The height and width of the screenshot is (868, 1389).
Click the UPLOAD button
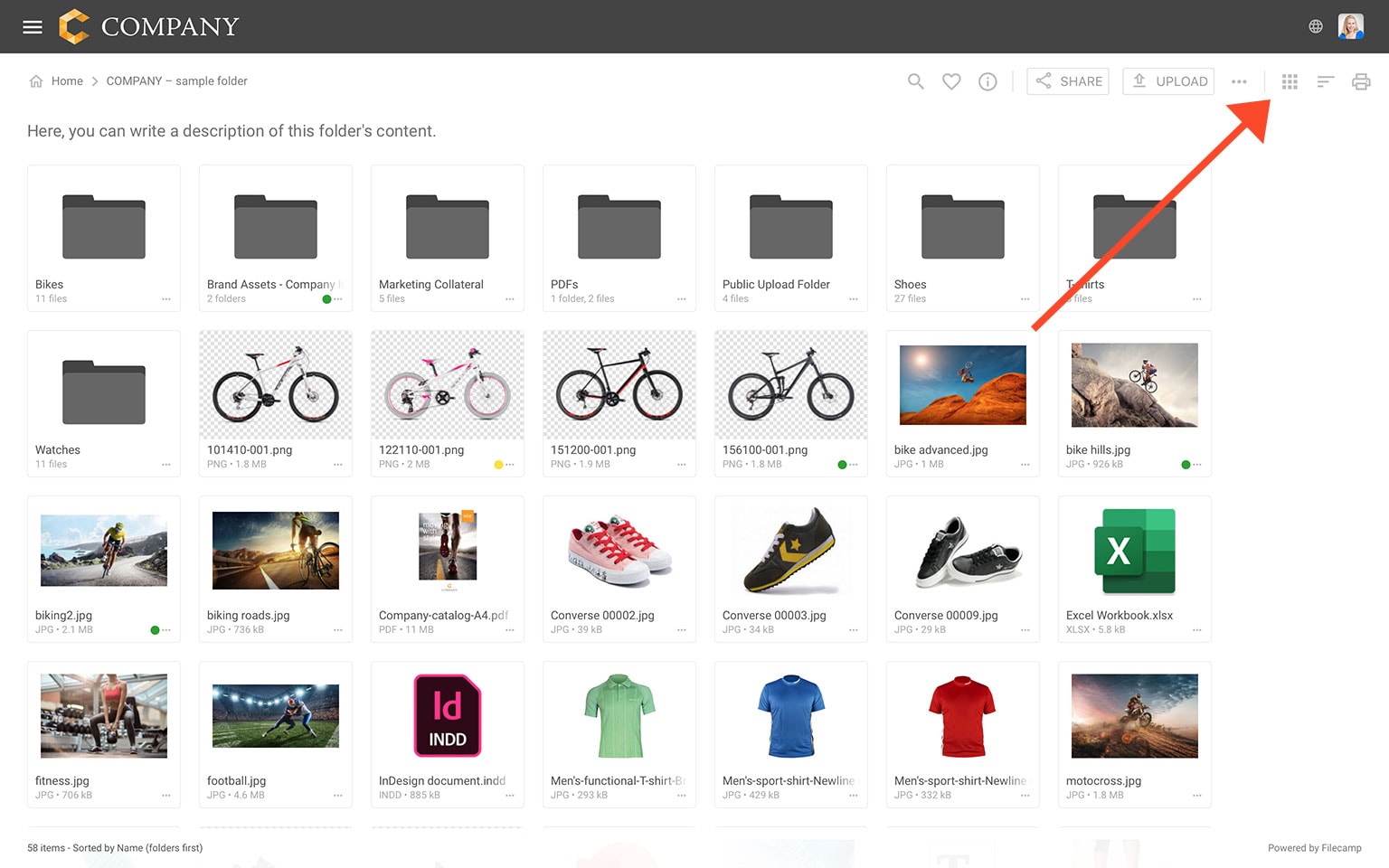pos(1168,81)
